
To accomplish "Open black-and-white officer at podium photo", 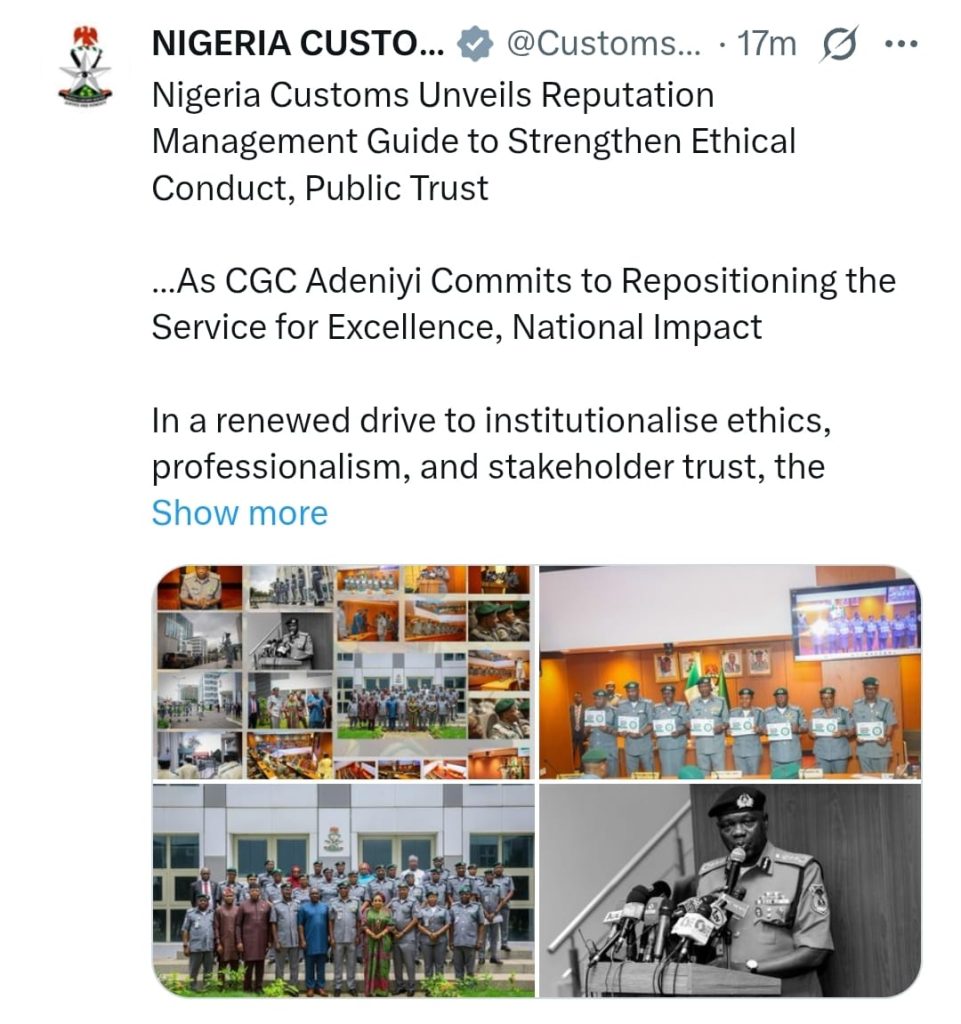I will pos(730,890).
